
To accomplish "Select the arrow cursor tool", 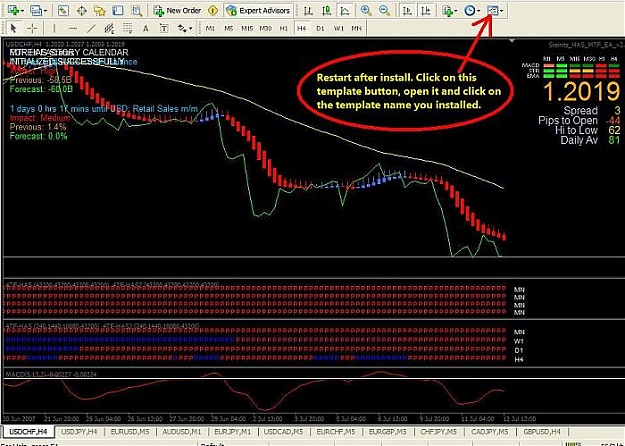I will click(14, 28).
